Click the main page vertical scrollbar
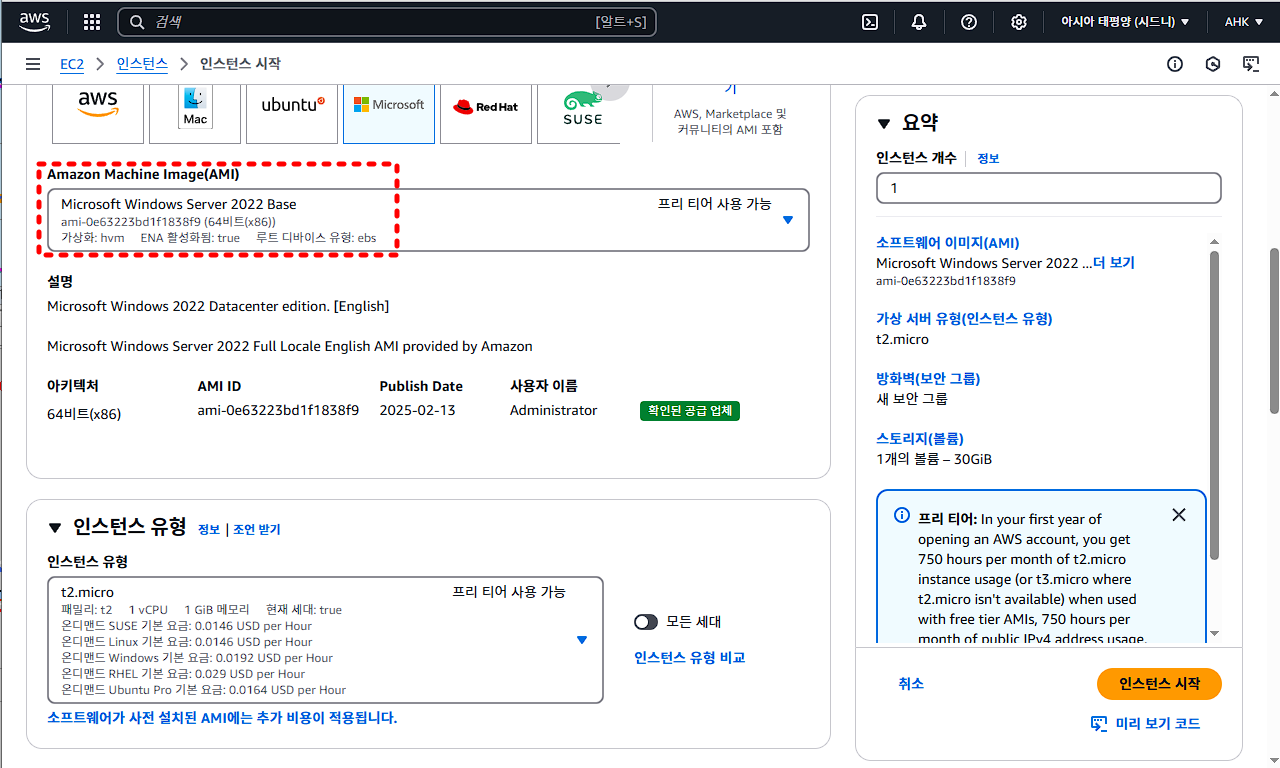The image size is (1280, 768). 1274,330
